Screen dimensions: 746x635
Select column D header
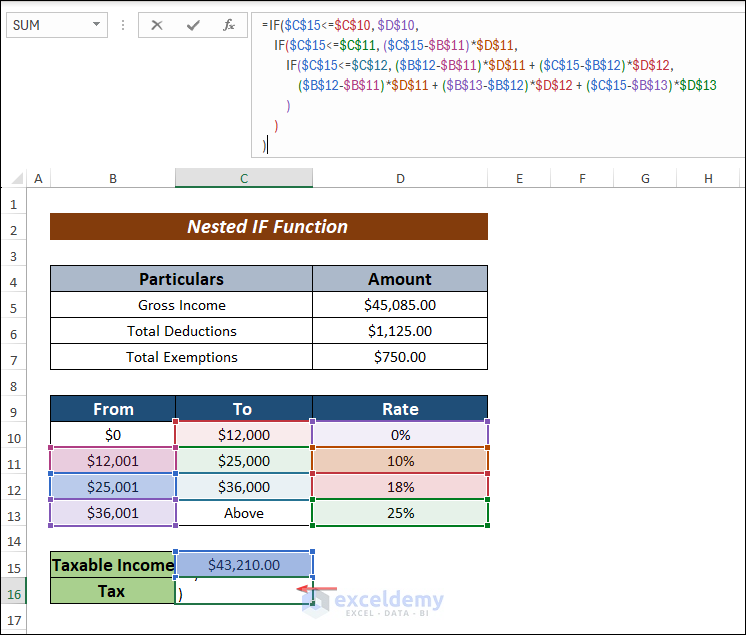pyautogui.click(x=400, y=179)
